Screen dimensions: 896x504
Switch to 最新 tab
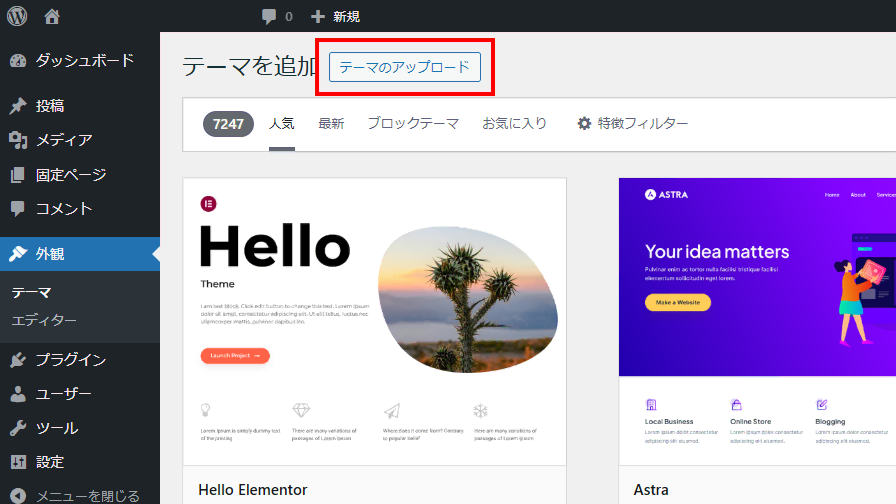[331, 123]
